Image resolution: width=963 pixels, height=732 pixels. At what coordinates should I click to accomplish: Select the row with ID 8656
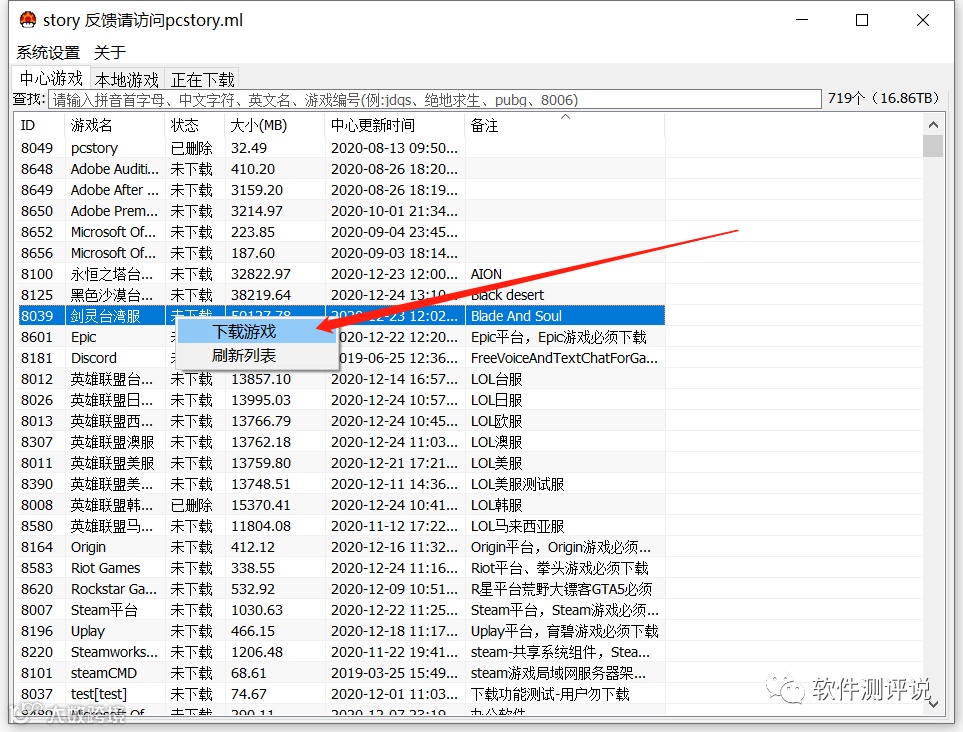(x=341, y=253)
